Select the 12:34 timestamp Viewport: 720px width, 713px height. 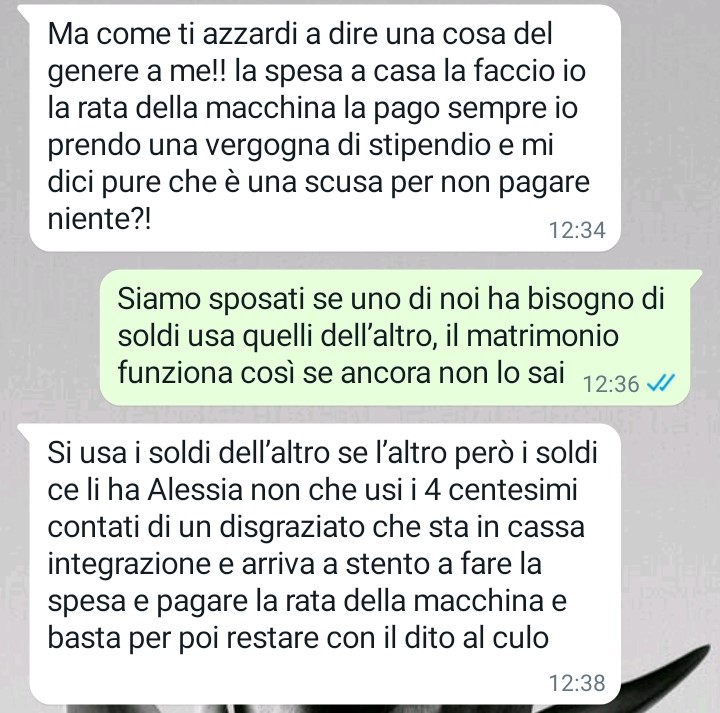(x=577, y=230)
